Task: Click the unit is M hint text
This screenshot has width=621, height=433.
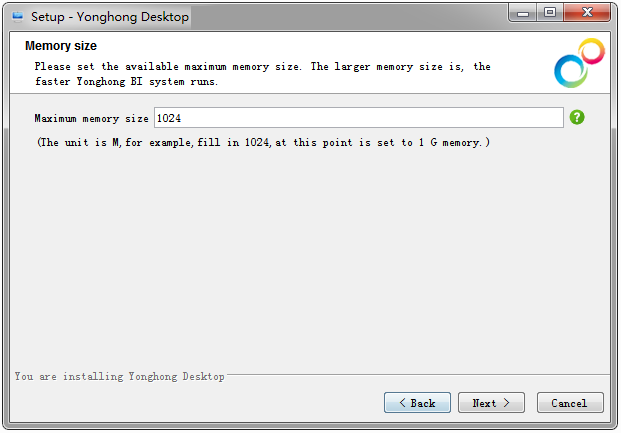Action: click(263, 142)
